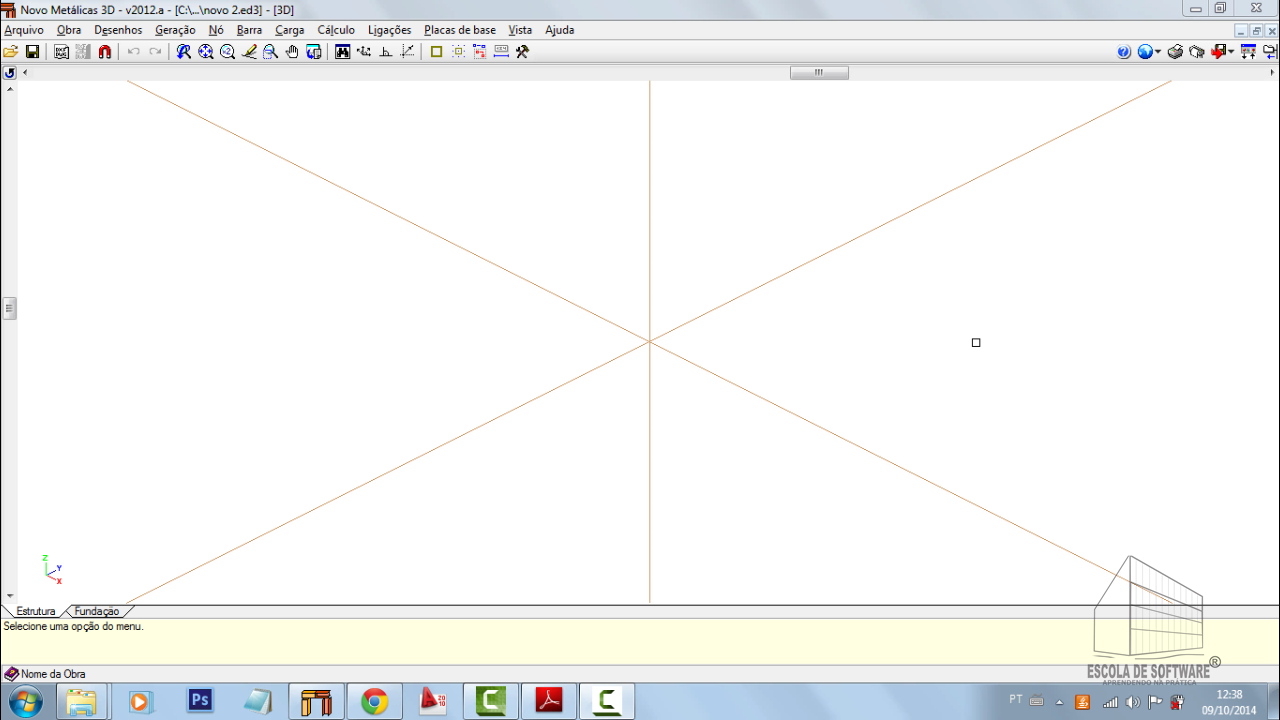Click the hammer and wrench tools icon
This screenshot has height=720, width=1280.
[x=522, y=52]
